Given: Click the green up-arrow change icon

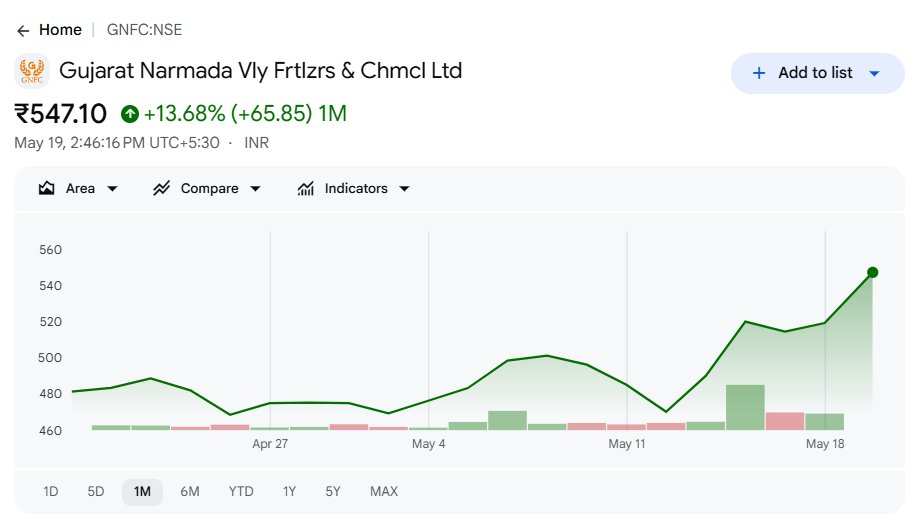Looking at the screenshot, I should click(x=130, y=114).
